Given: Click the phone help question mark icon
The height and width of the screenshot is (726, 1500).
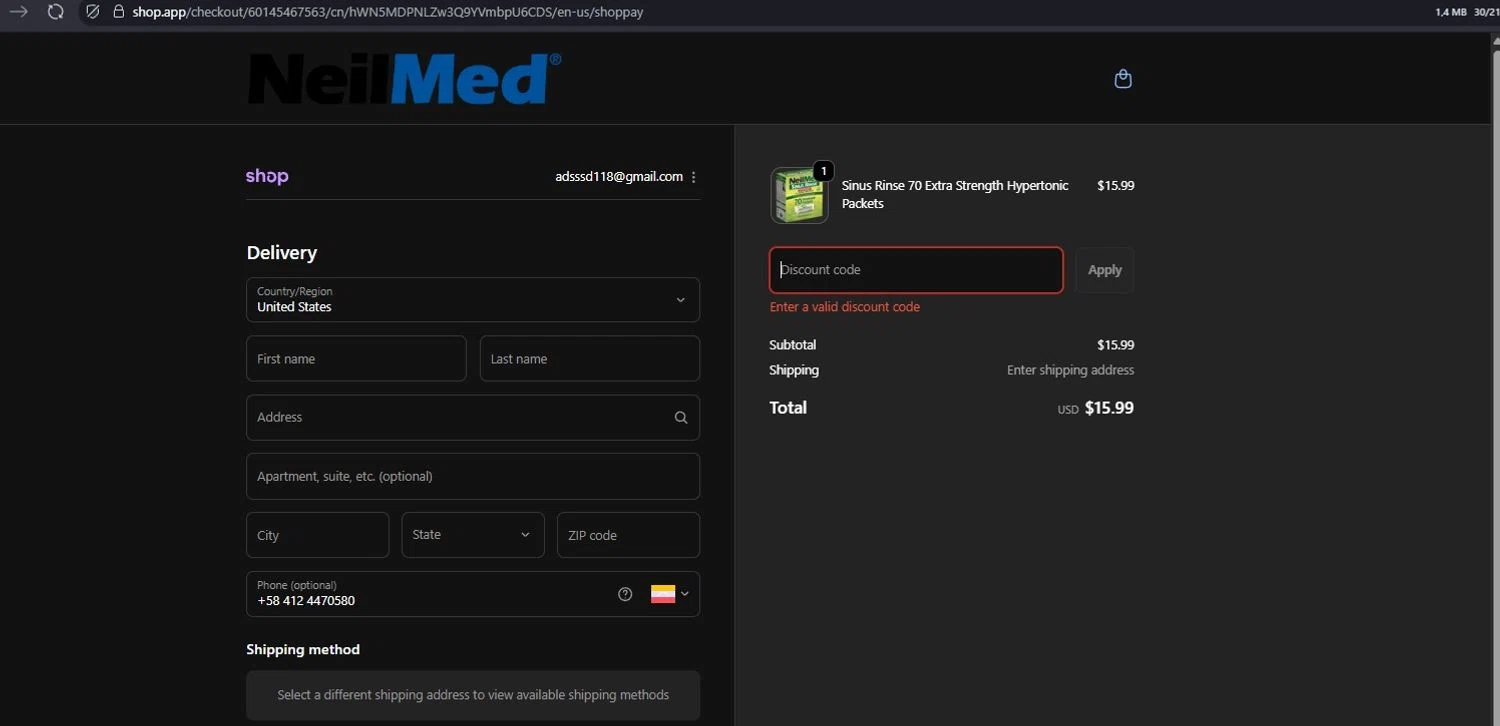Looking at the screenshot, I should [625, 594].
